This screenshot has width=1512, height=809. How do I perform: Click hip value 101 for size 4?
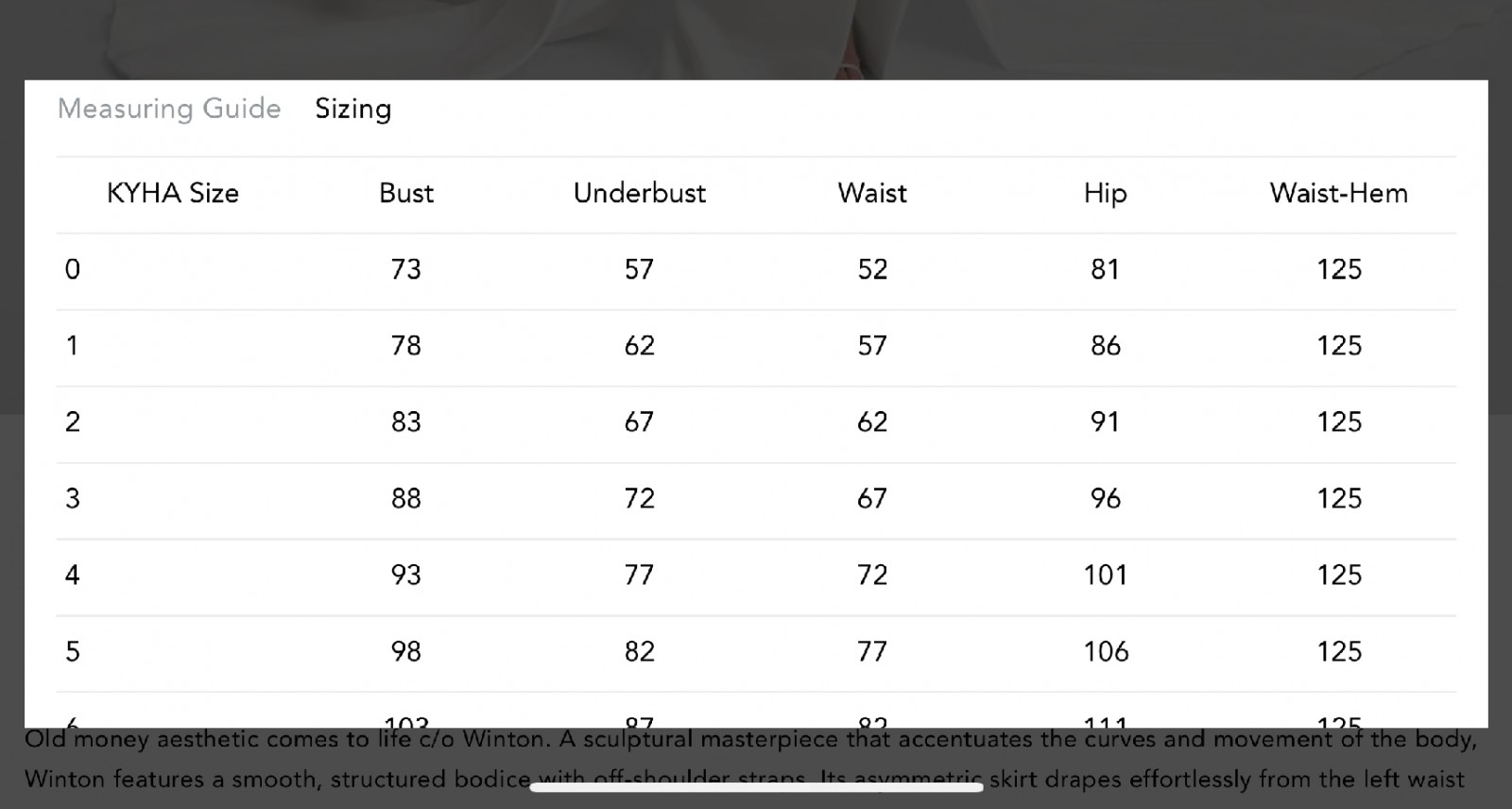(x=1106, y=575)
